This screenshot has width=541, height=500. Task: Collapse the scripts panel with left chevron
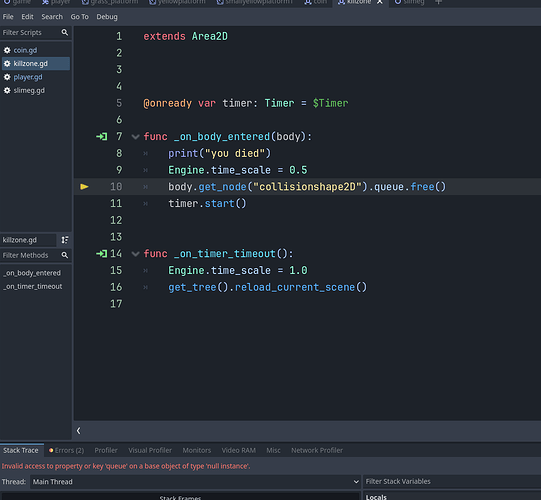pyautogui.click(x=79, y=431)
